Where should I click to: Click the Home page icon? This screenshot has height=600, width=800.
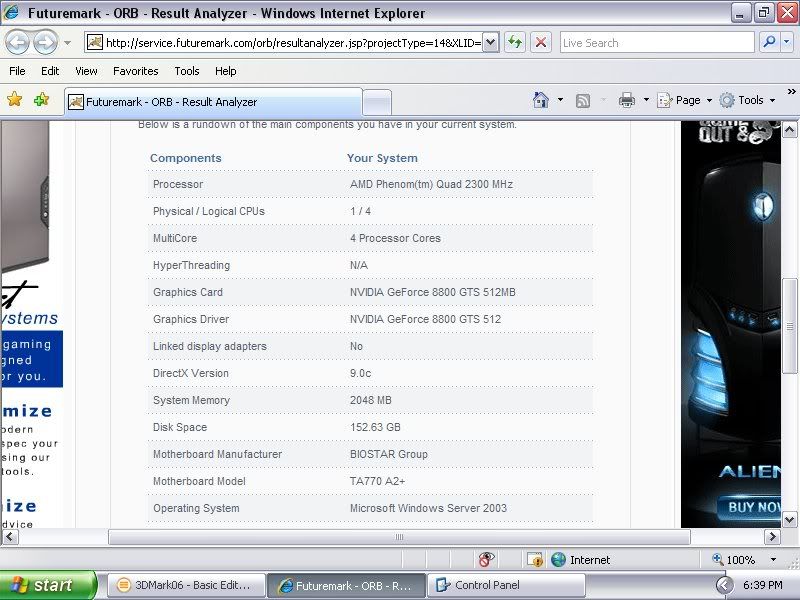[x=541, y=100]
